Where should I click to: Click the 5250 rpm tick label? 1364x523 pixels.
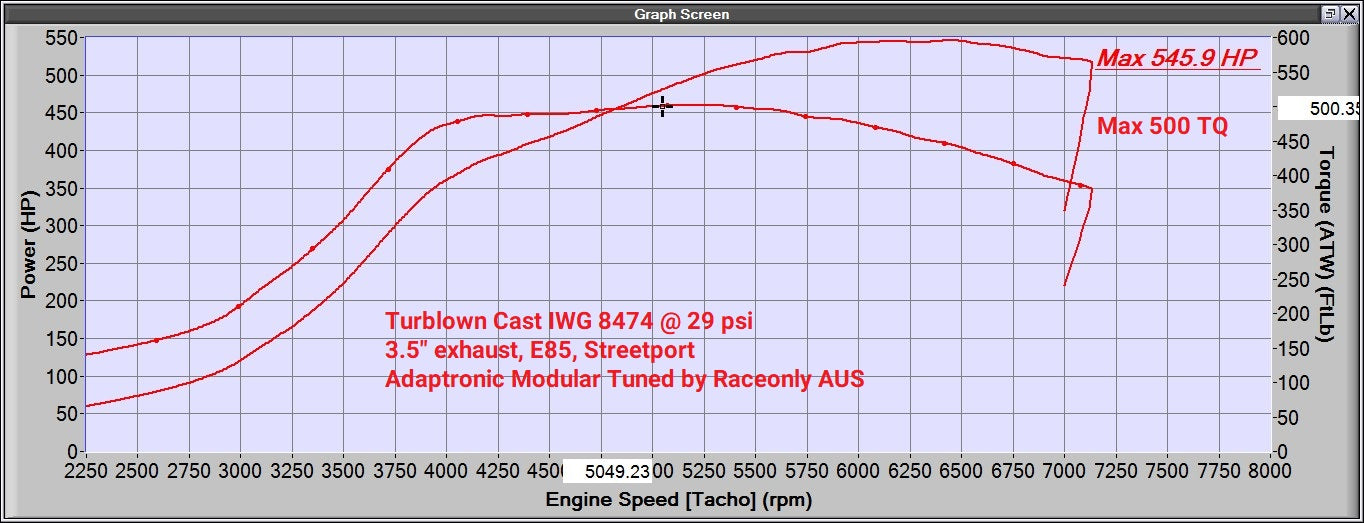704,470
